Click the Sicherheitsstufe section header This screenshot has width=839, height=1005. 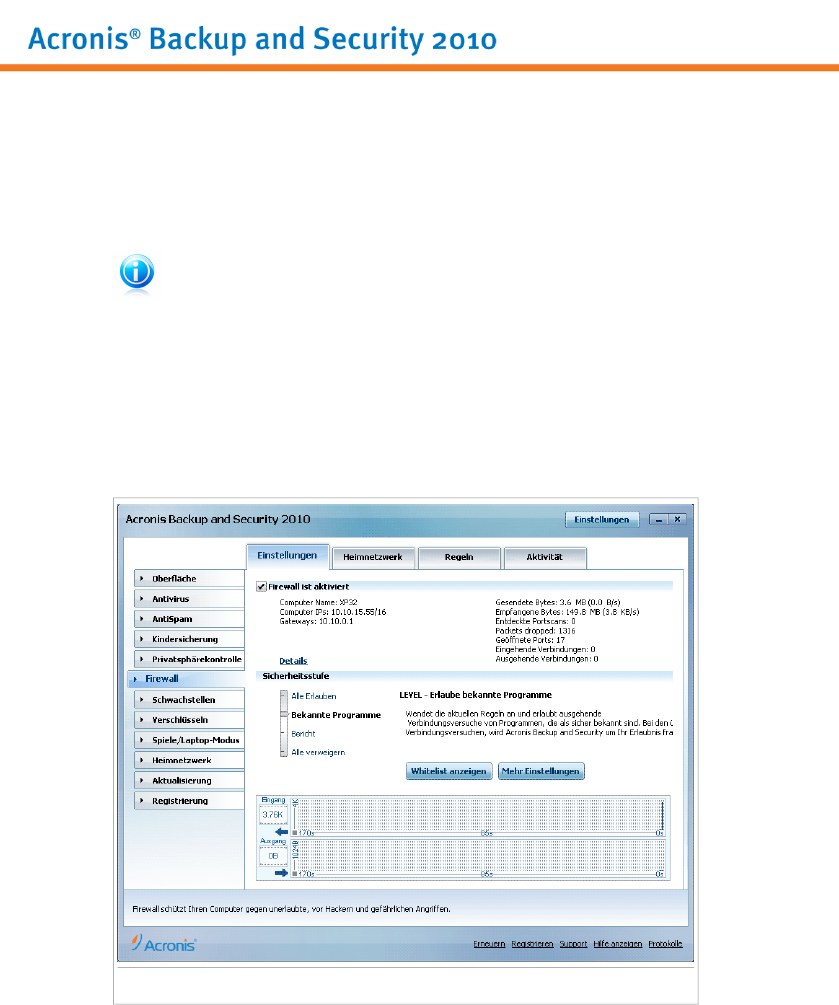(x=295, y=676)
